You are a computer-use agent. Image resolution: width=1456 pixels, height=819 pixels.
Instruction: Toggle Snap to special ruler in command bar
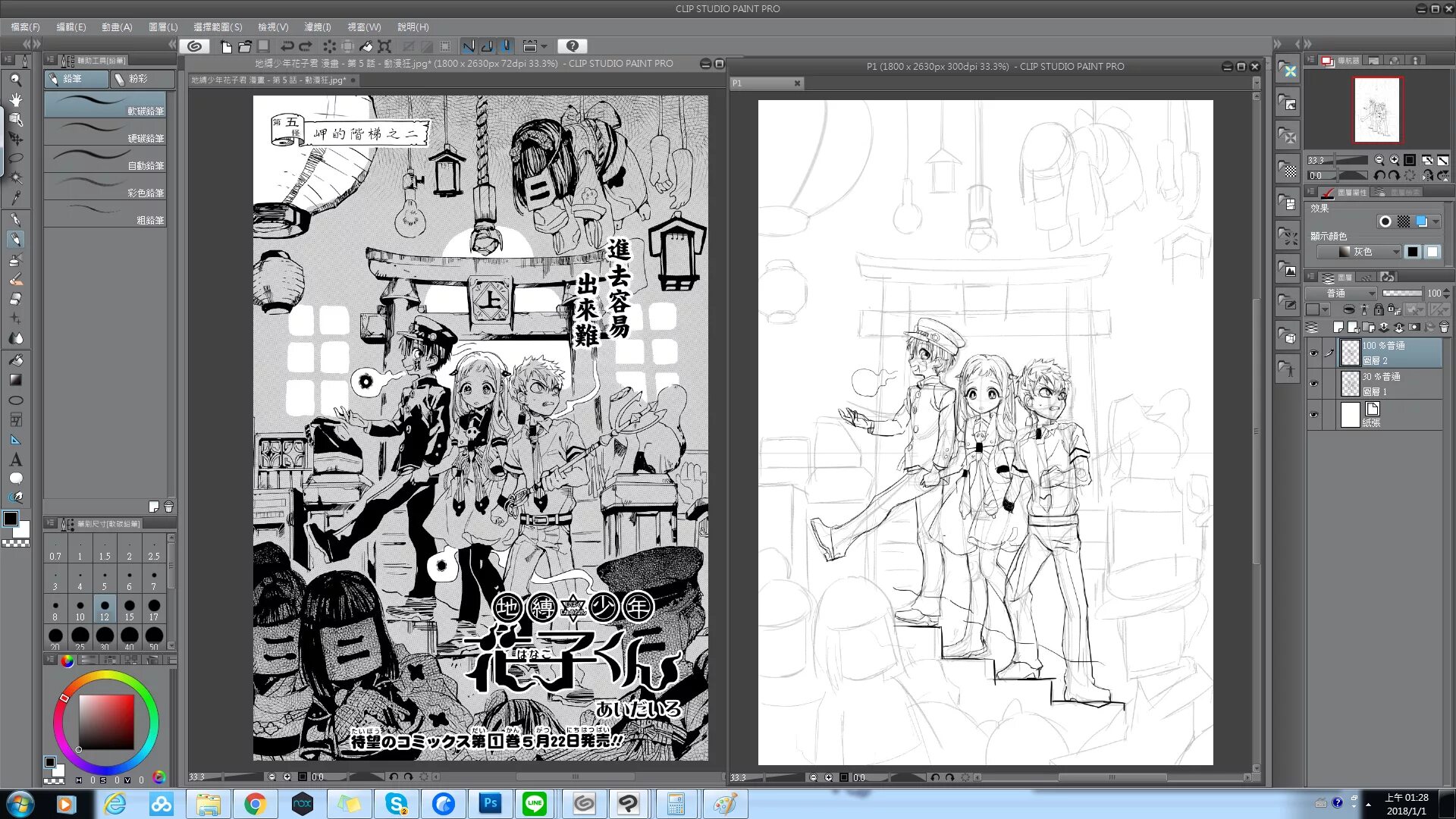488,46
